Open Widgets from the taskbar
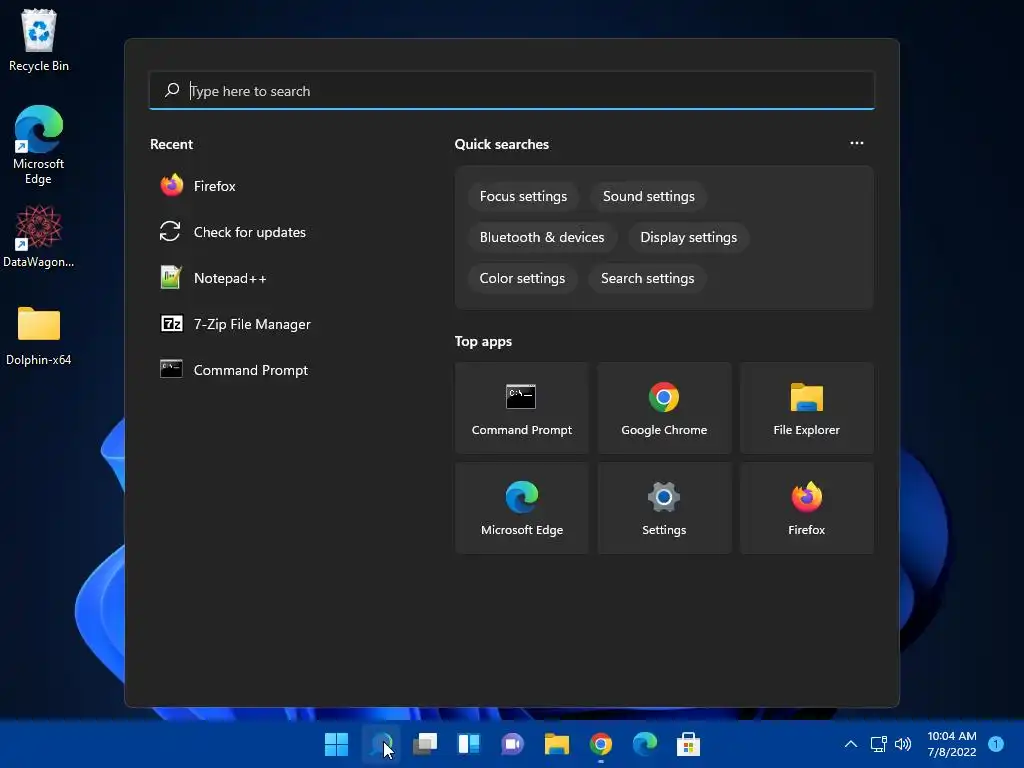The height and width of the screenshot is (768, 1024). coord(468,744)
